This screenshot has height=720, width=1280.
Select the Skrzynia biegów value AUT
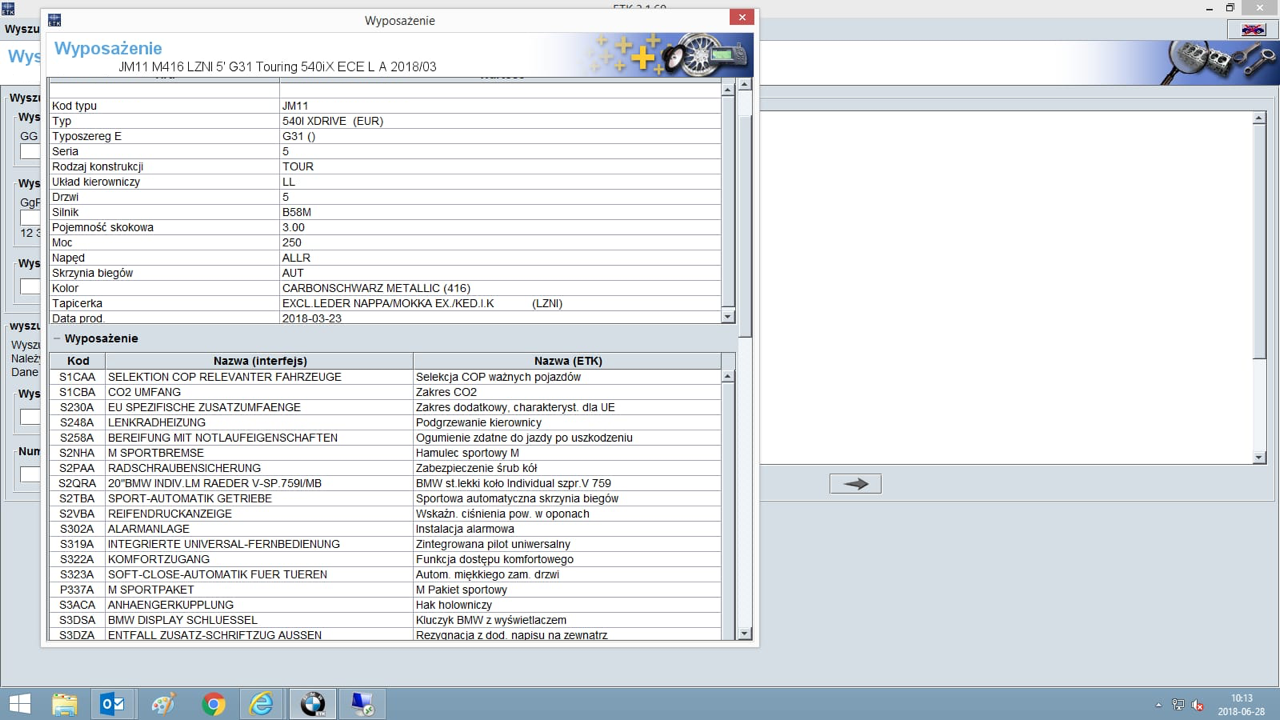292,273
